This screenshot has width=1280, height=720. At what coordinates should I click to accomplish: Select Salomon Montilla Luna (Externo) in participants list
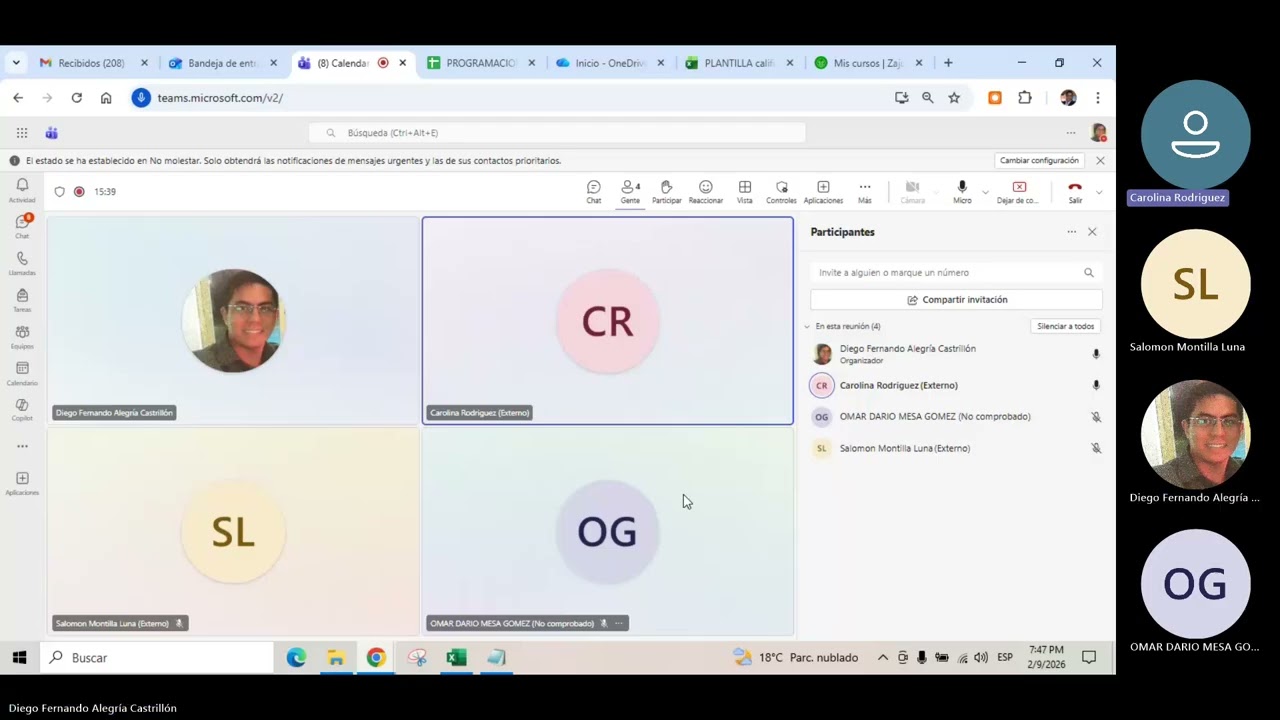[956, 448]
